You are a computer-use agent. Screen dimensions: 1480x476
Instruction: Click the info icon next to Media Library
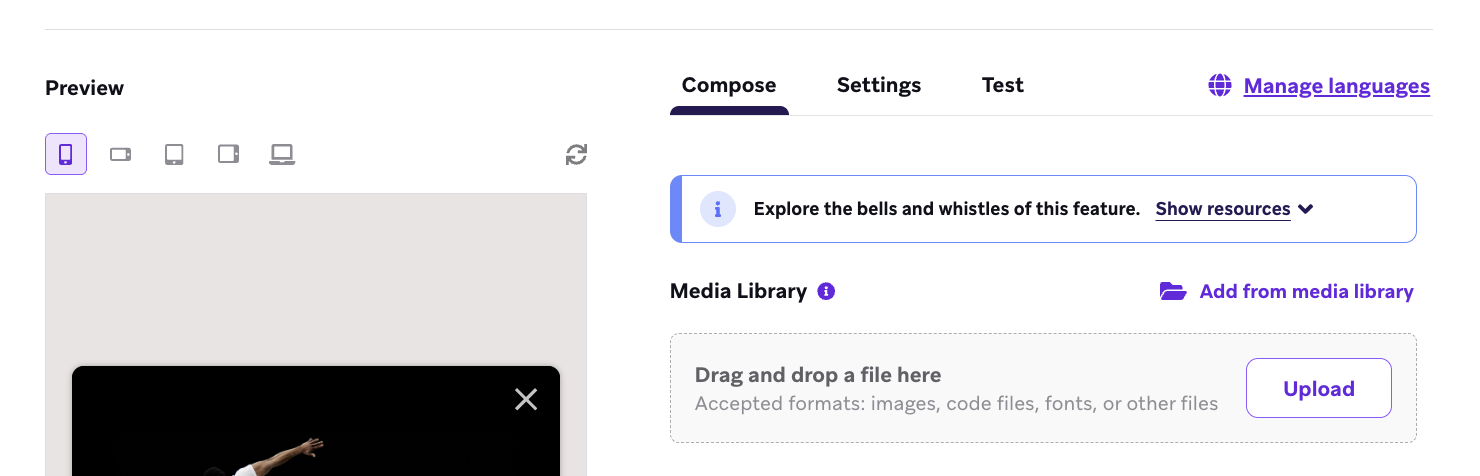pyautogui.click(x=826, y=291)
